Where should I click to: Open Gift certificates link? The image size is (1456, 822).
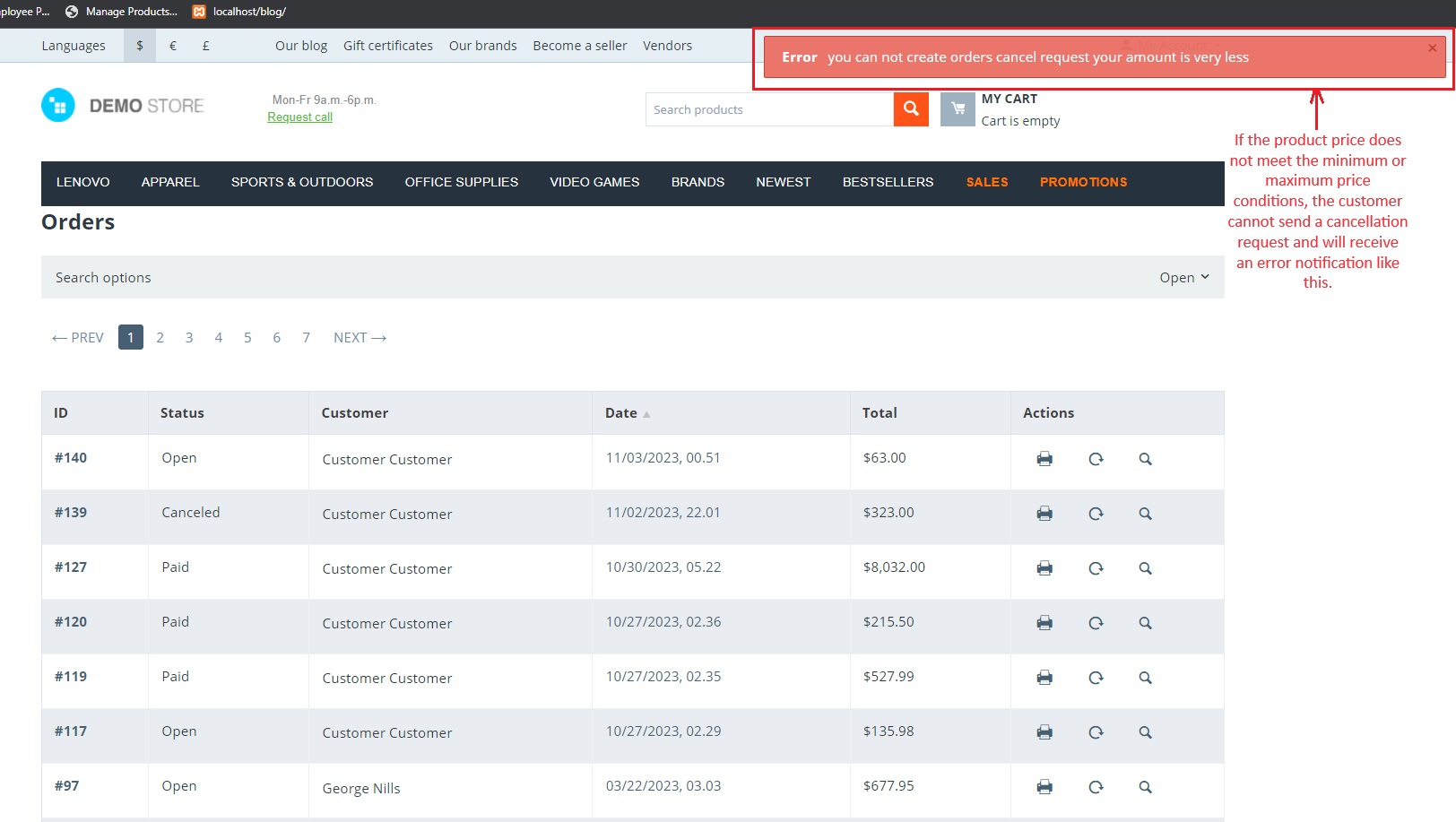(388, 46)
